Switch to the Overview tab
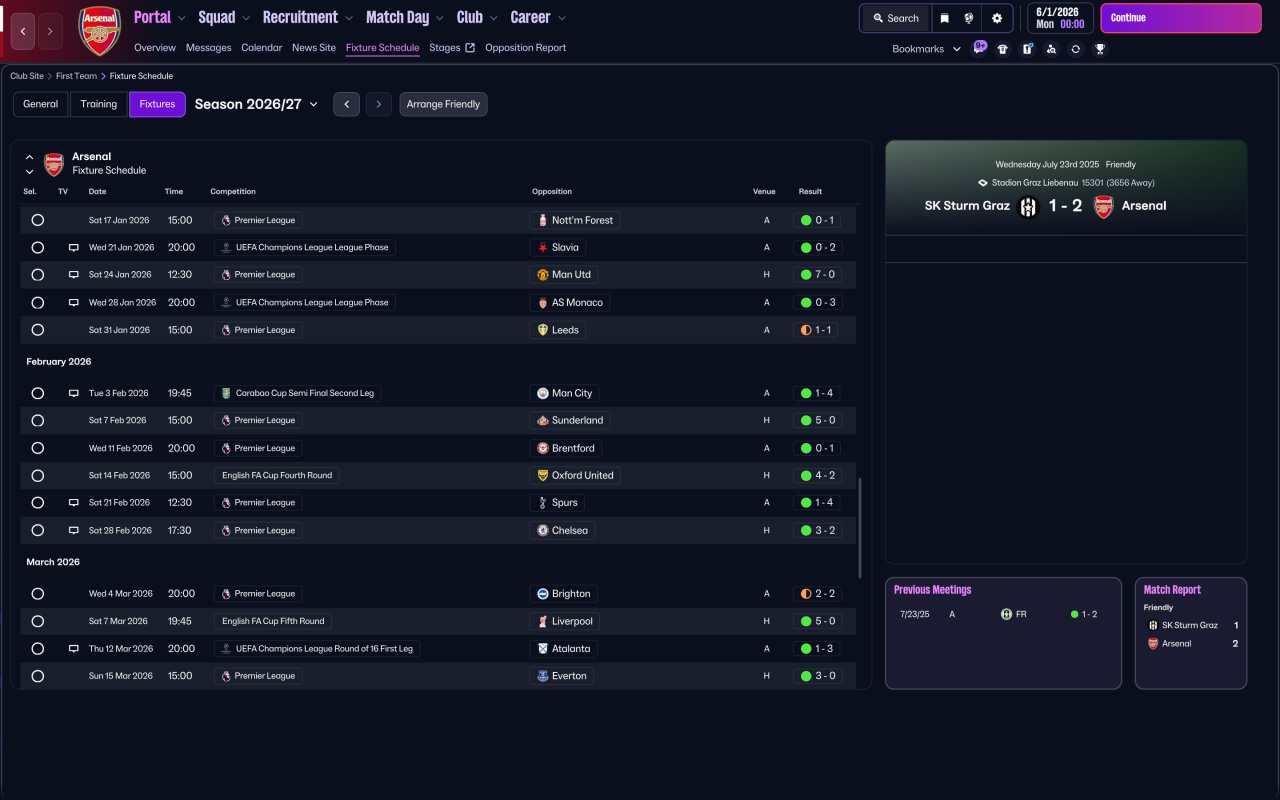Viewport: 1280px width, 800px height. [155, 48]
